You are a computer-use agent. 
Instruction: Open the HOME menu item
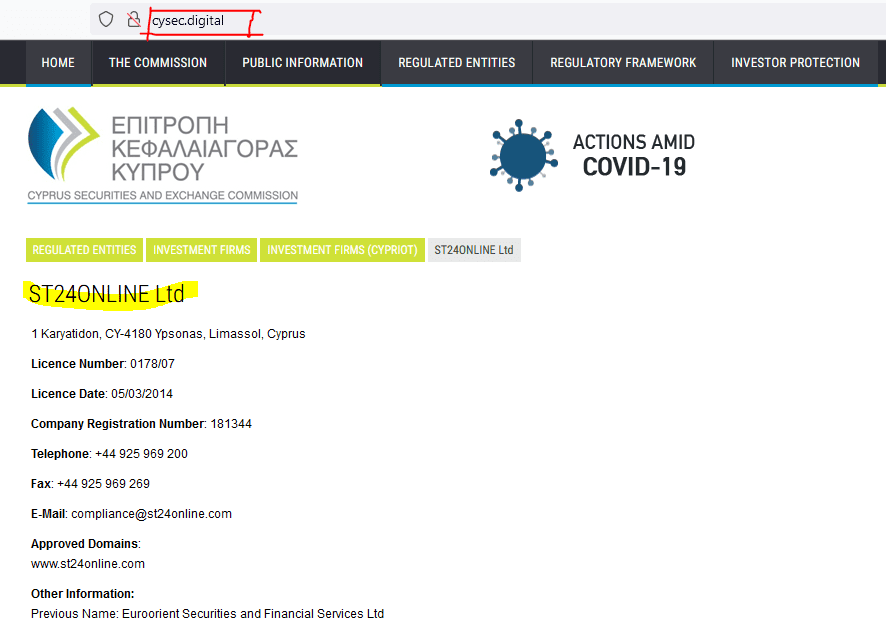pos(58,63)
